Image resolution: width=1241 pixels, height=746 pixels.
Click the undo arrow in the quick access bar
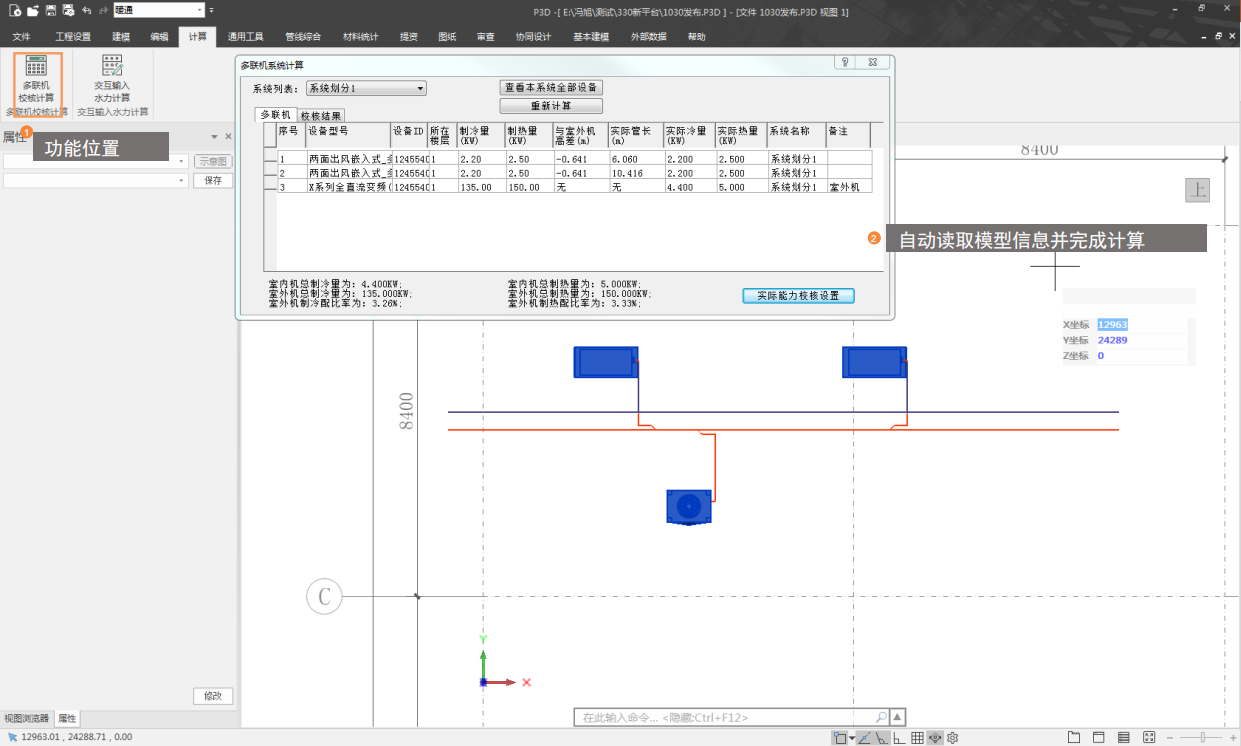[x=86, y=10]
